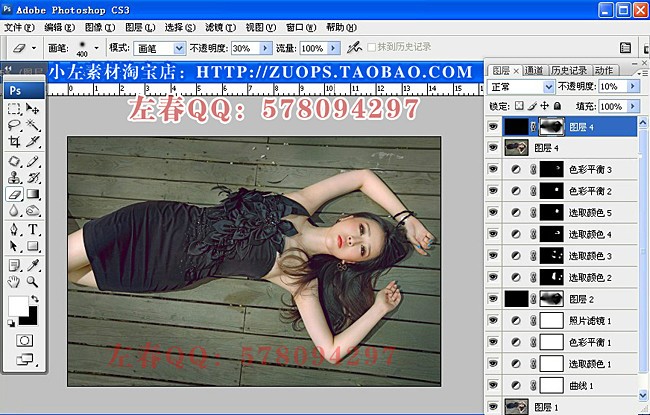Switch to the 动作 tab
Image resolution: width=650 pixels, height=415 pixels.
[604, 70]
